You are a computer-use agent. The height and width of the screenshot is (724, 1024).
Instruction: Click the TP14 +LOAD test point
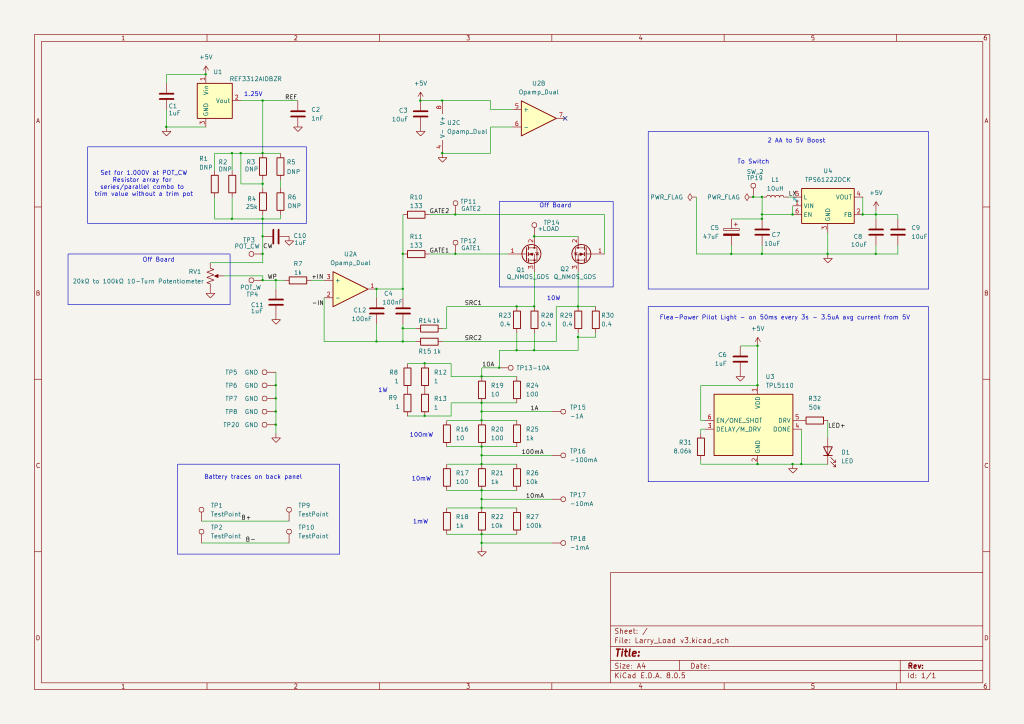534,225
